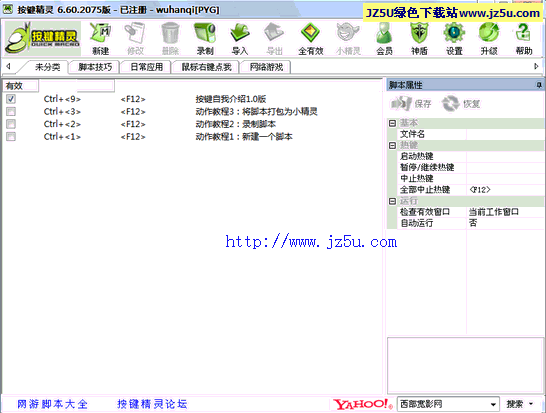The width and height of the screenshot is (546, 413).
Task: Click the 新建 (New) script icon
Action: (100, 38)
